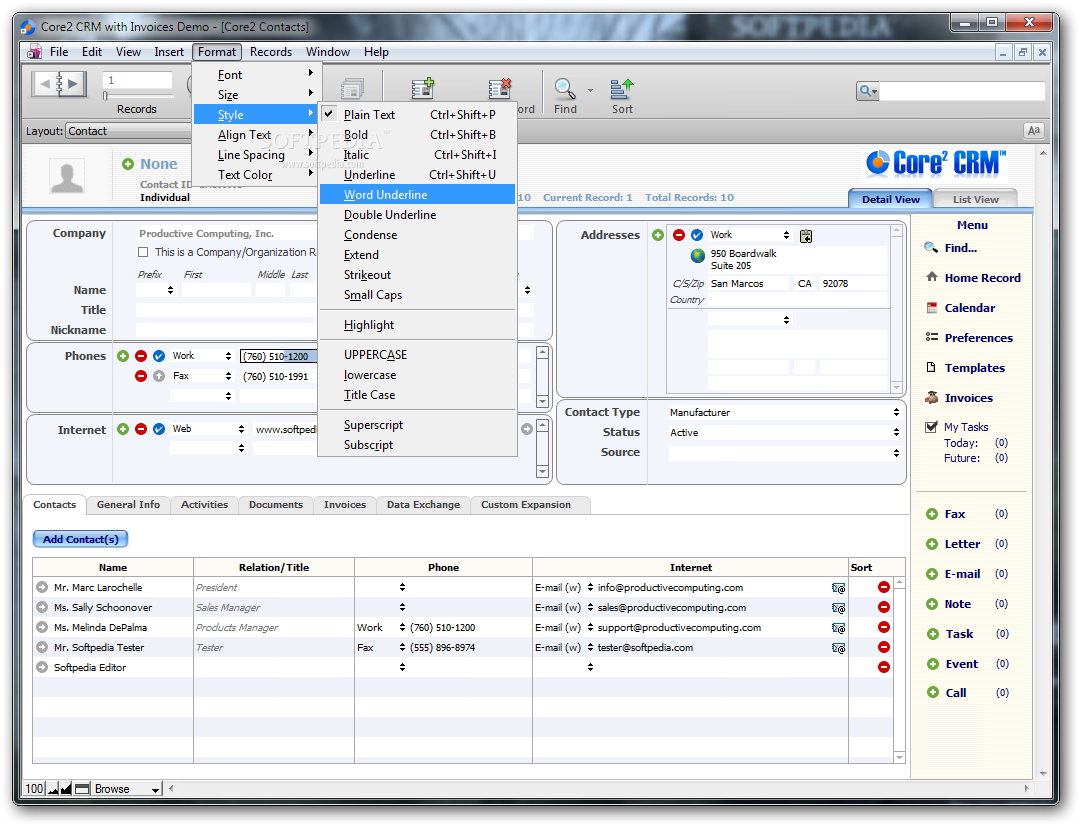Click the contact photo placeholder
The image size is (1080, 826).
67,178
